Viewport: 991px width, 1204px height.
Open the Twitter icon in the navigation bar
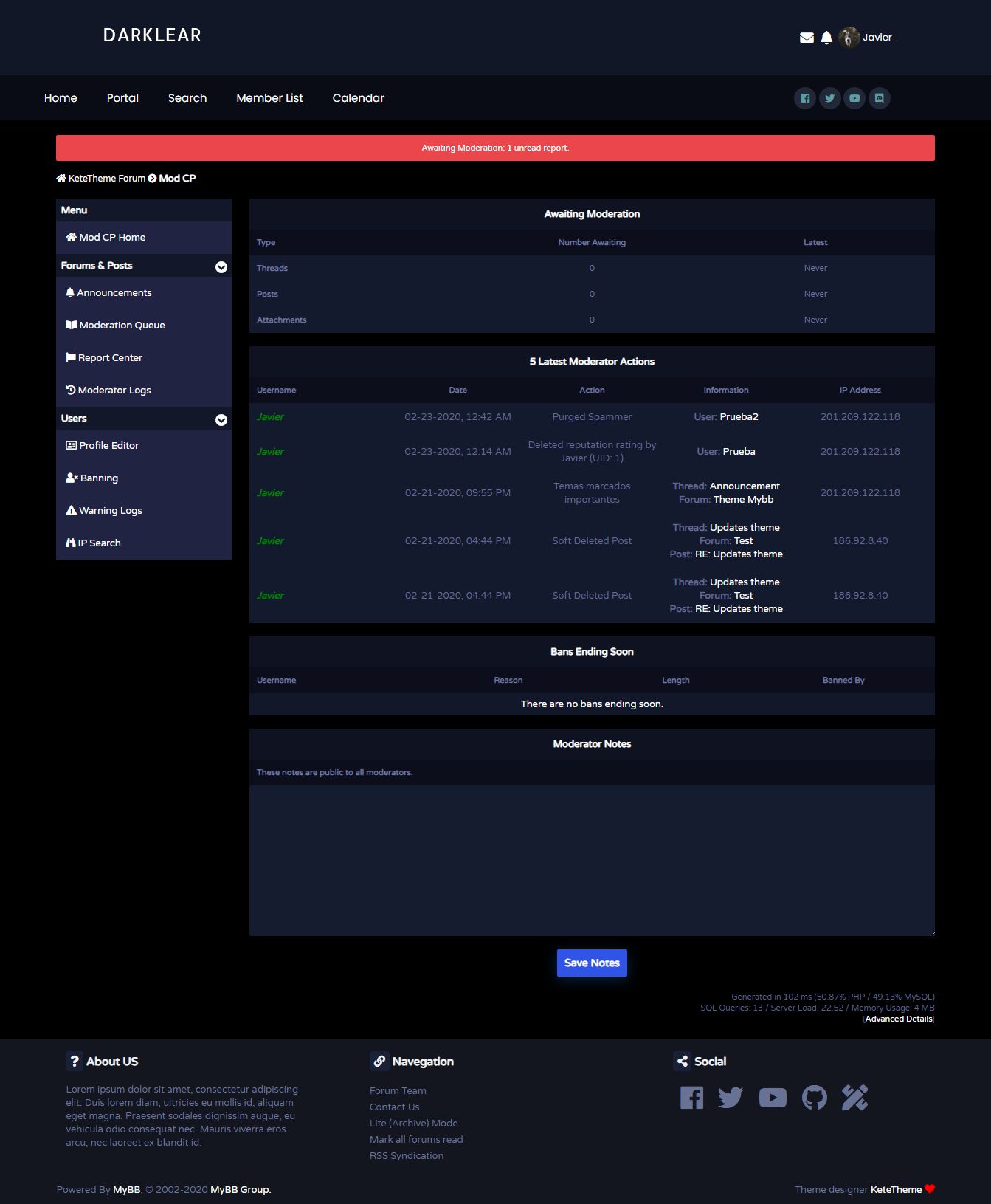tap(830, 98)
